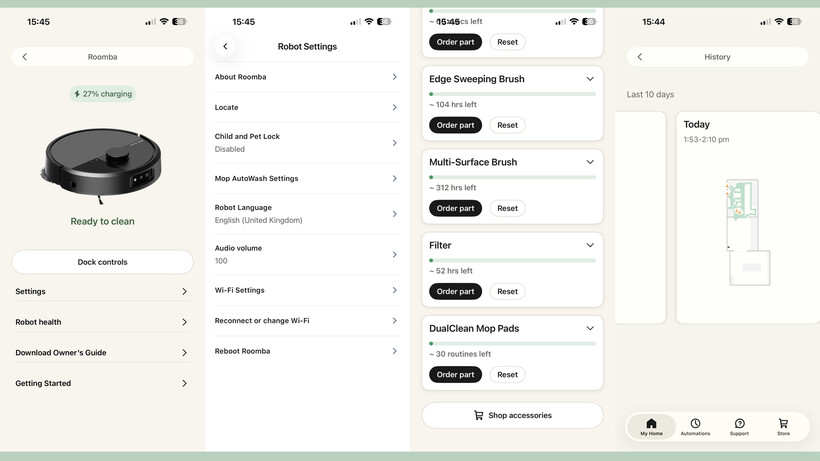Image resolution: width=820 pixels, height=461 pixels.
Task: Select Reboot Roomba
Action: click(x=307, y=351)
